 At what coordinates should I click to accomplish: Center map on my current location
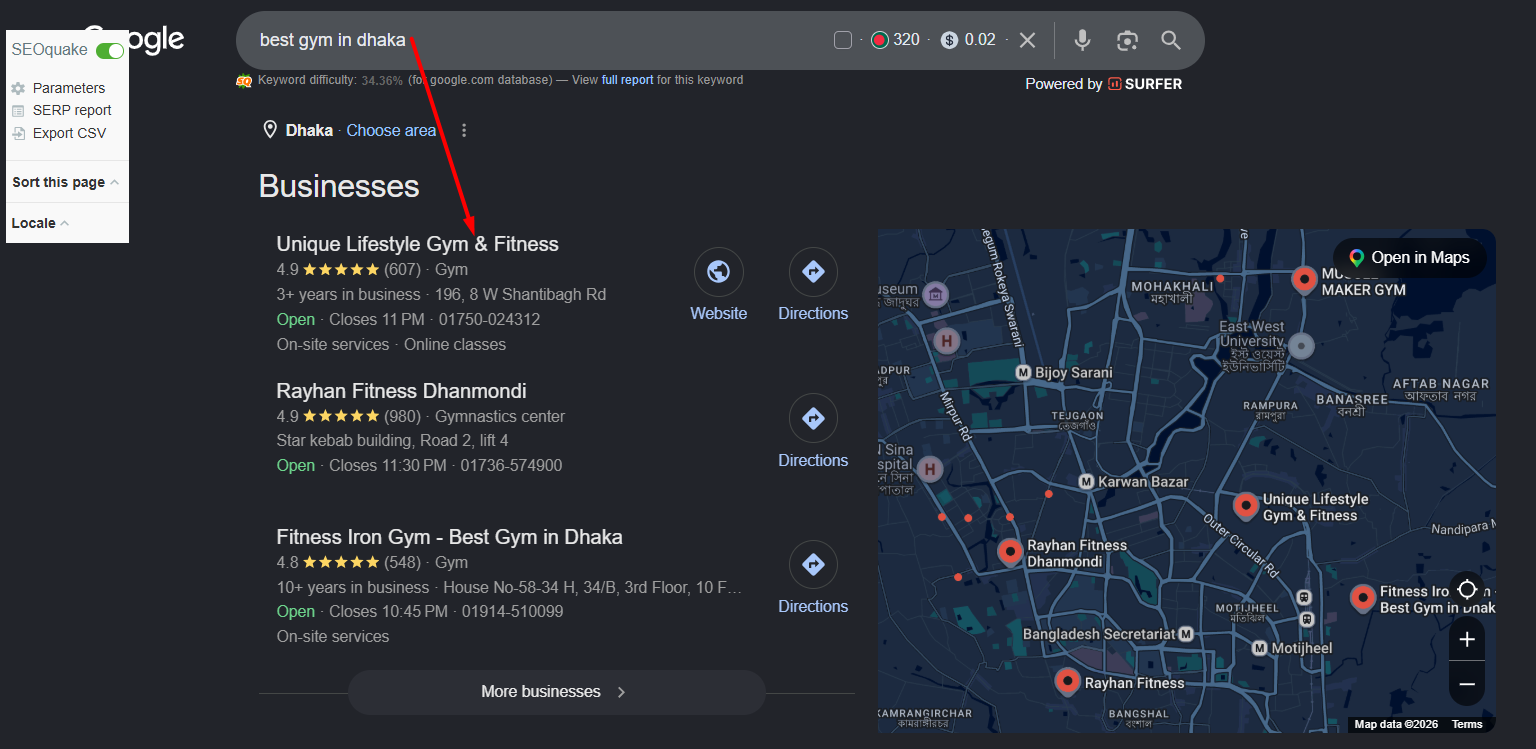point(1467,589)
